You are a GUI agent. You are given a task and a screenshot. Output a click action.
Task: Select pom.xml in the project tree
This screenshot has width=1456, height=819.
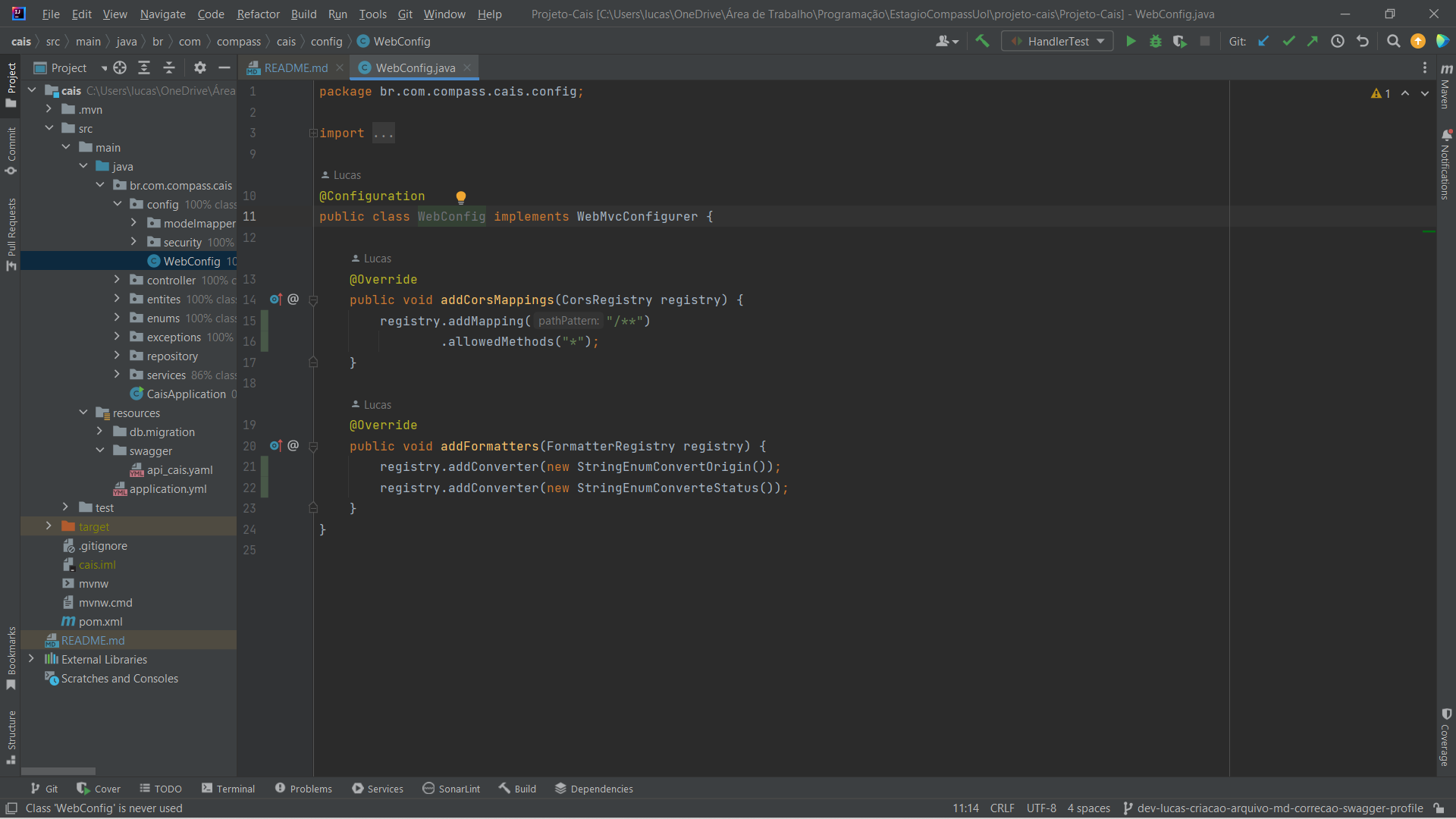coord(101,621)
